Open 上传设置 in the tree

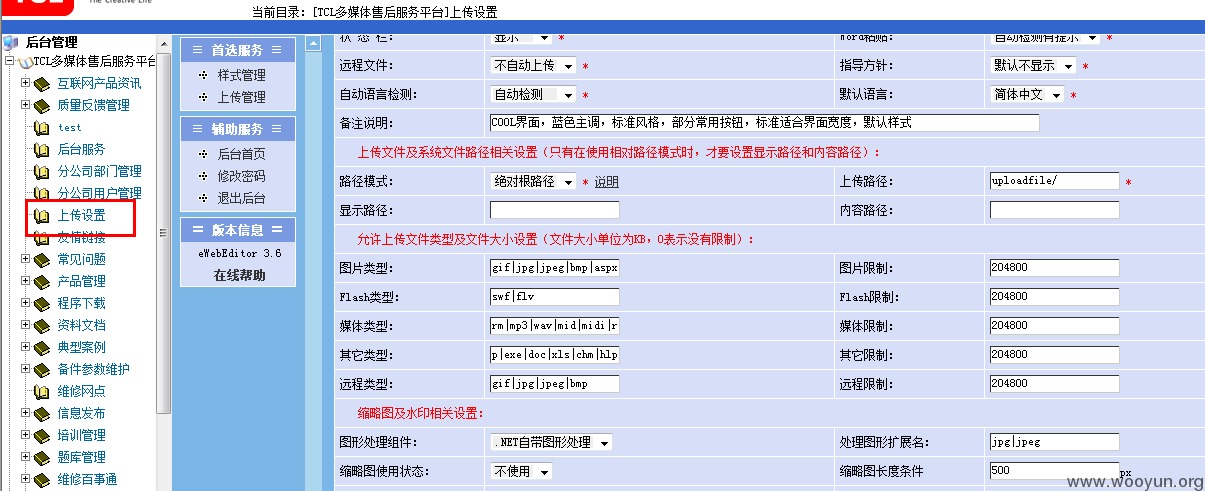tap(81, 215)
